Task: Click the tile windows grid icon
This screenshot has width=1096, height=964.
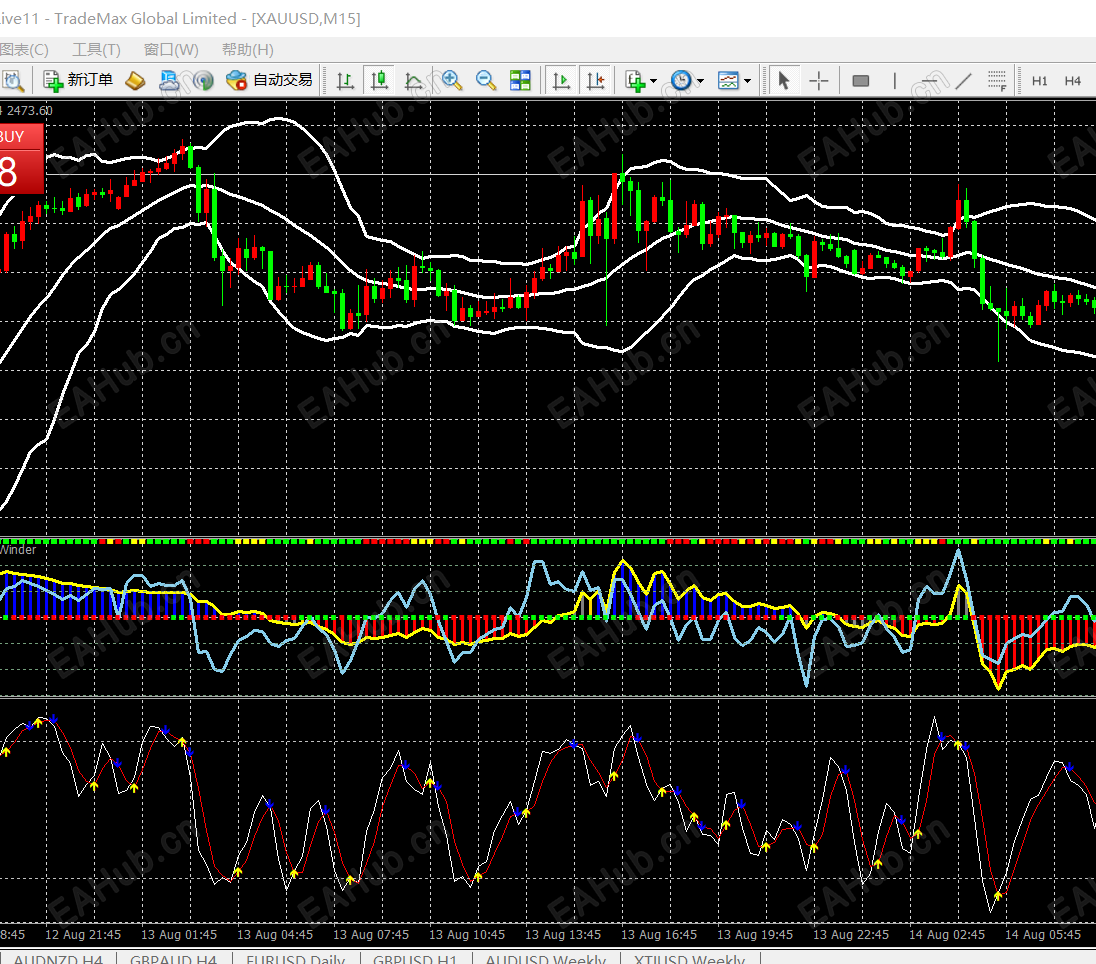Action: (x=520, y=81)
